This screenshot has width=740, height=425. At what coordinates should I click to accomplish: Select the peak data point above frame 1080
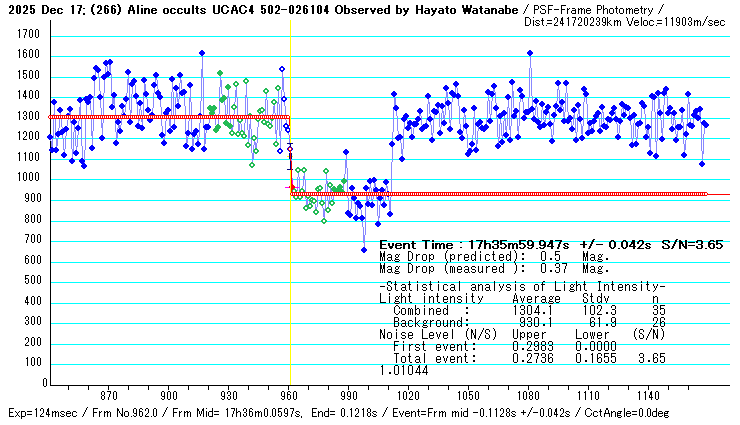530,53
